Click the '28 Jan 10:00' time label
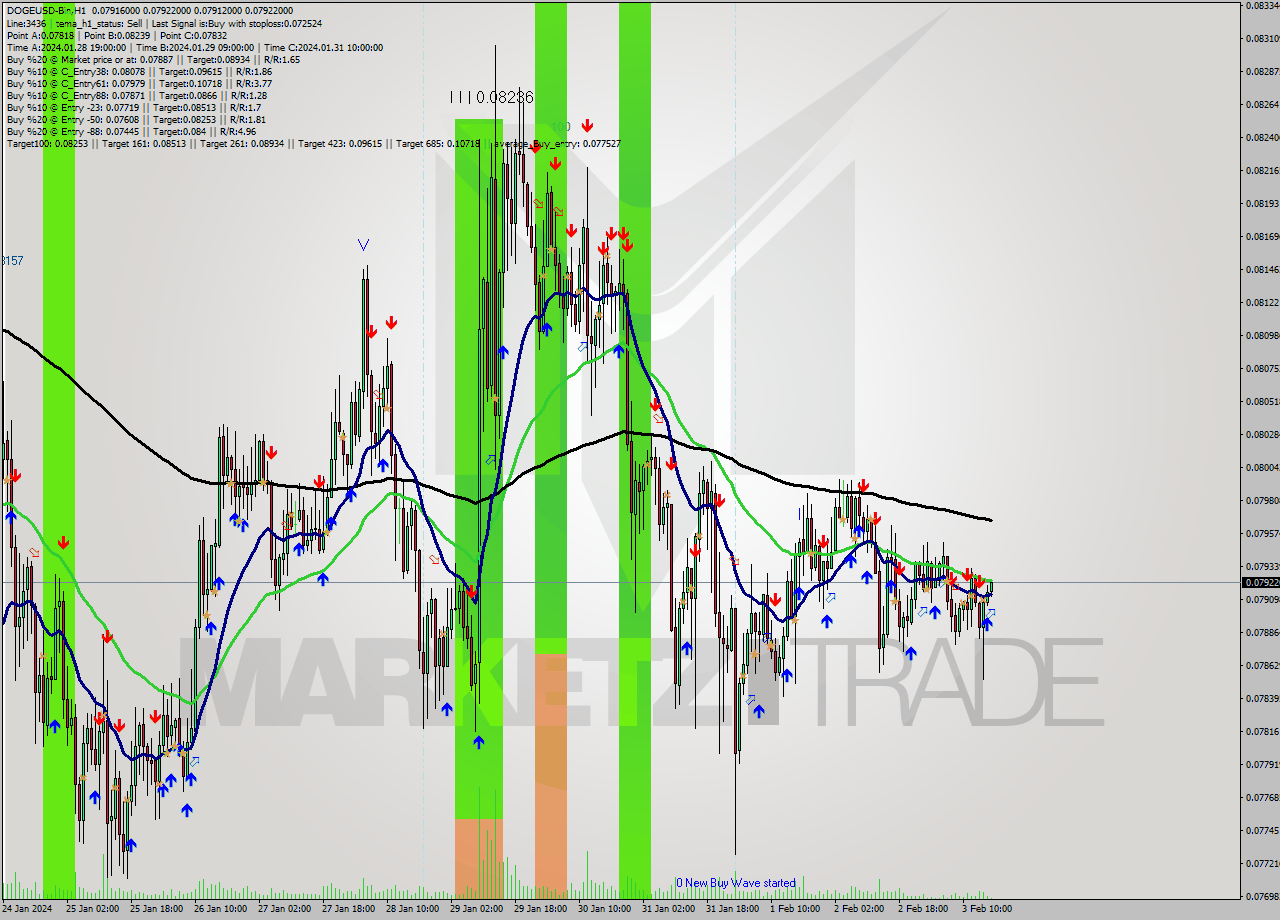The width and height of the screenshot is (1280, 920). coord(412,909)
